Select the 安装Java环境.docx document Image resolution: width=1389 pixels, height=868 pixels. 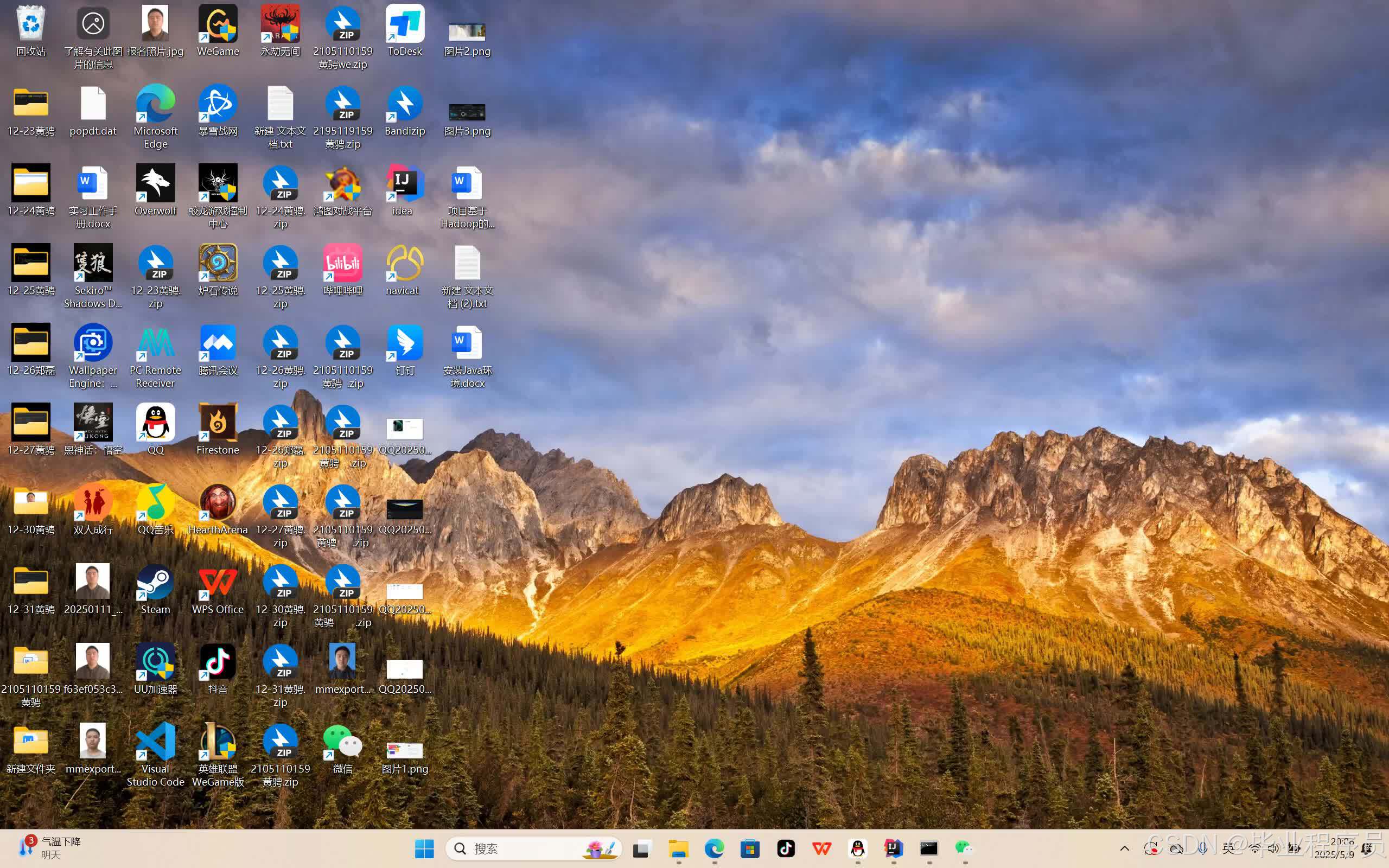(x=467, y=356)
